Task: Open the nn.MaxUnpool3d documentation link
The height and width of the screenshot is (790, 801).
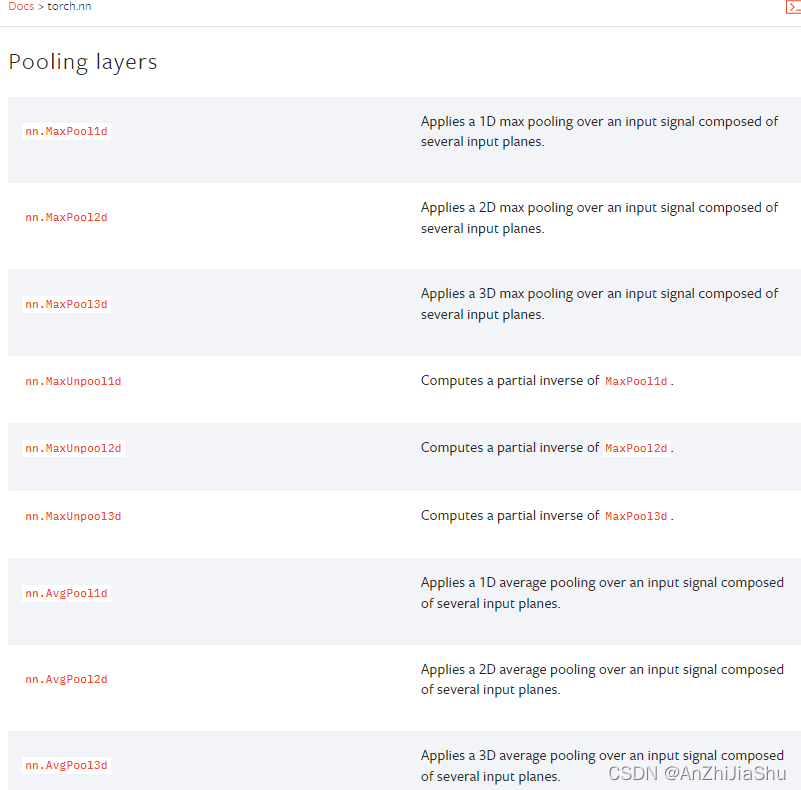Action: click(x=73, y=516)
